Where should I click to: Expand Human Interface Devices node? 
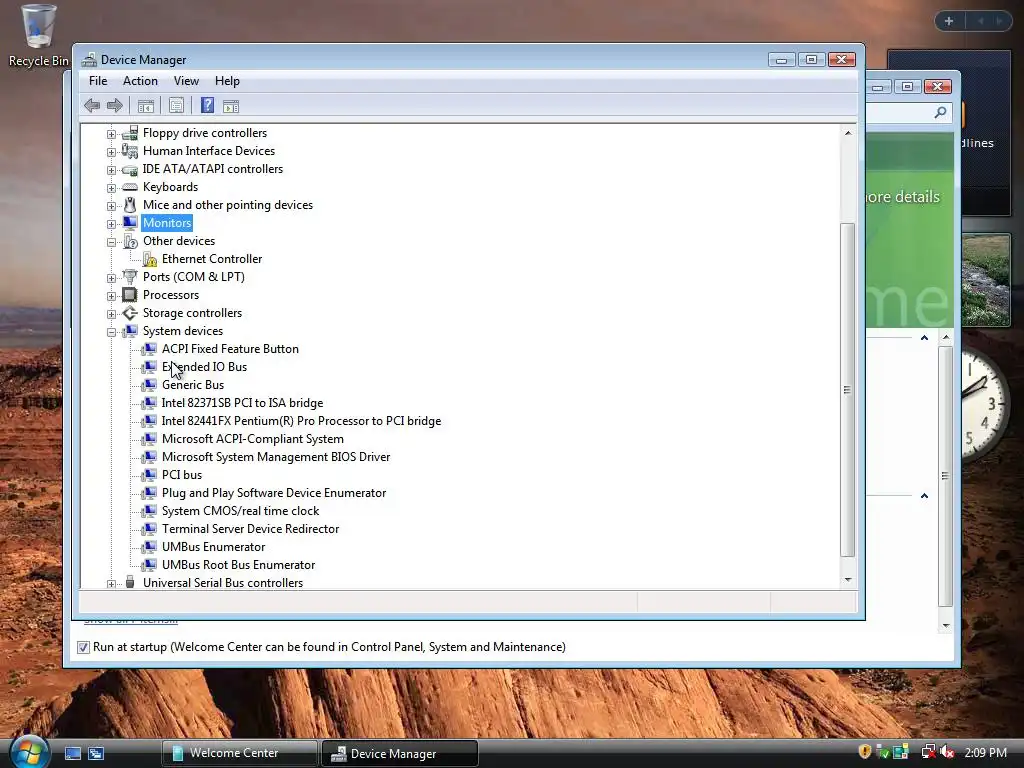pos(111,152)
